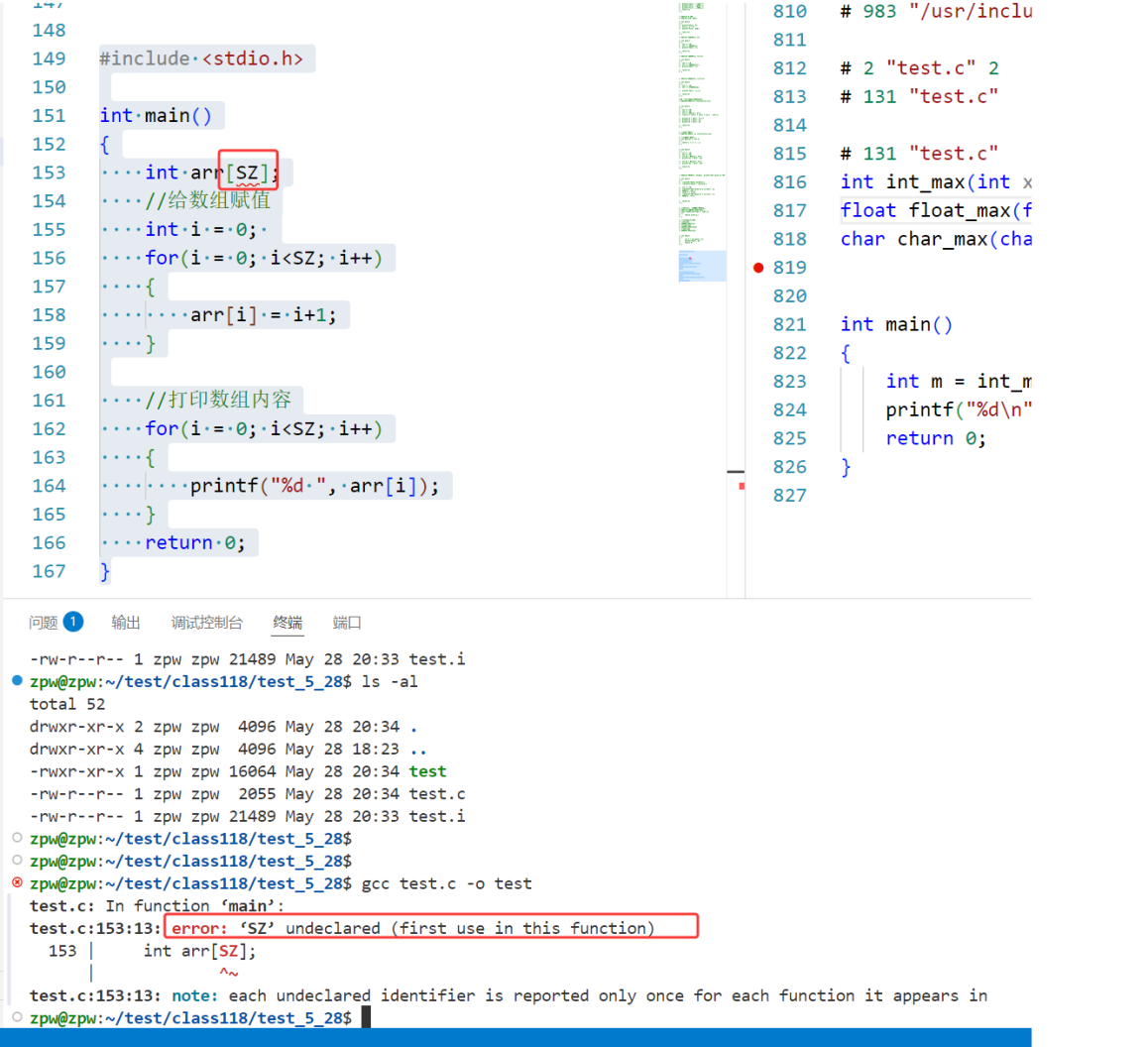This screenshot has height=1047, width=1148.
Task: Click int i = 0; on line 155
Action: tap(200, 230)
